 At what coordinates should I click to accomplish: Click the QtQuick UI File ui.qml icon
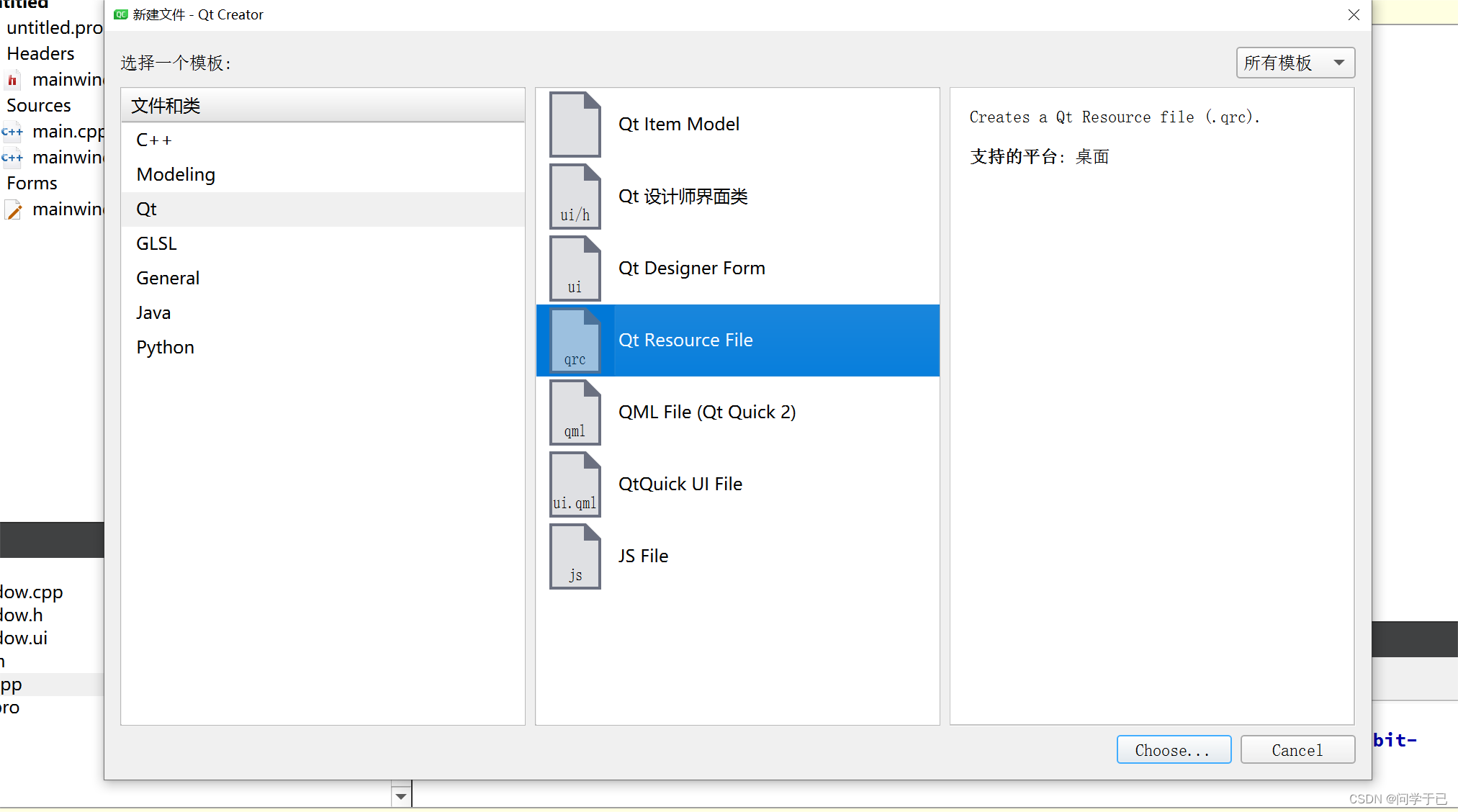pyautogui.click(x=575, y=484)
